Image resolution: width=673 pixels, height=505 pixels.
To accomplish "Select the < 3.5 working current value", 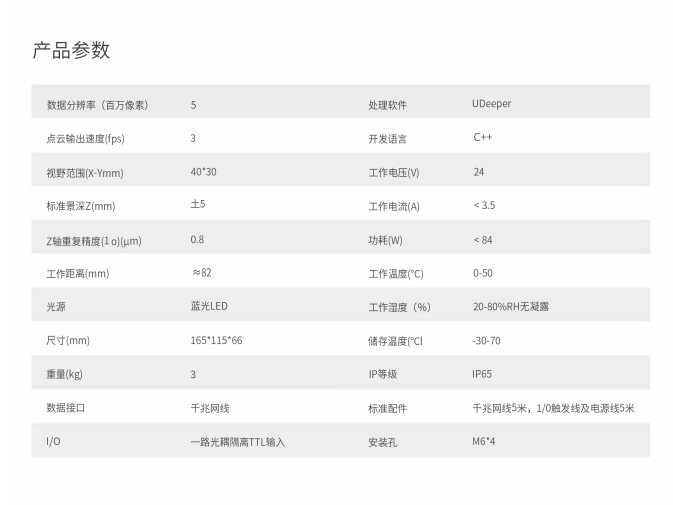I will 484,206.
